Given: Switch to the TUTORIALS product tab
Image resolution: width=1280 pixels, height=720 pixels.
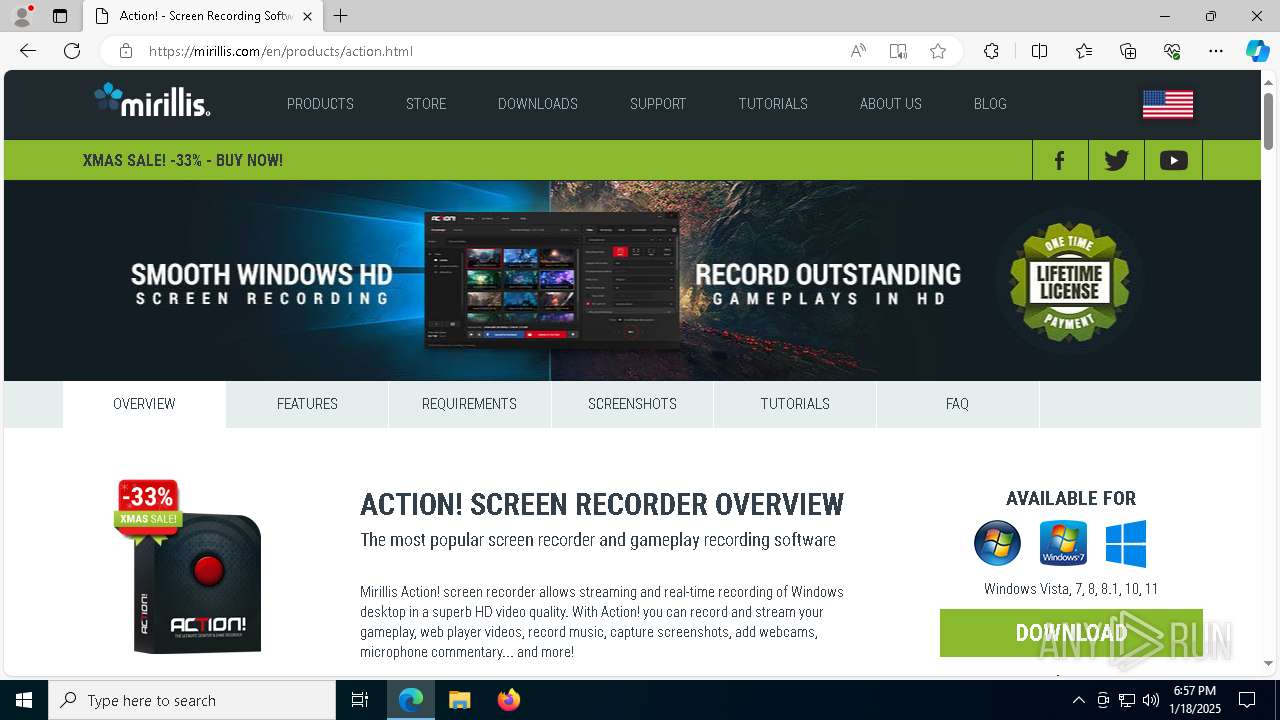Looking at the screenshot, I should 795,404.
